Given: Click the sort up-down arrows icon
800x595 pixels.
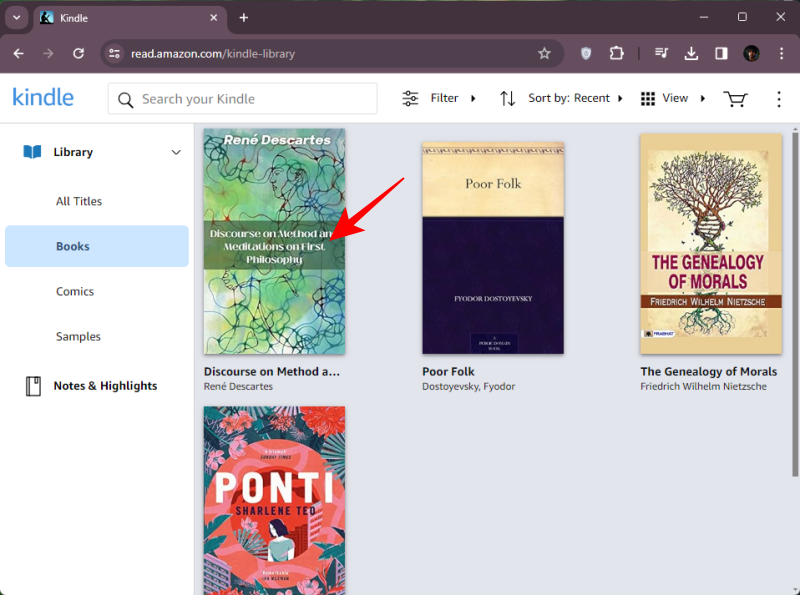Looking at the screenshot, I should tap(507, 98).
